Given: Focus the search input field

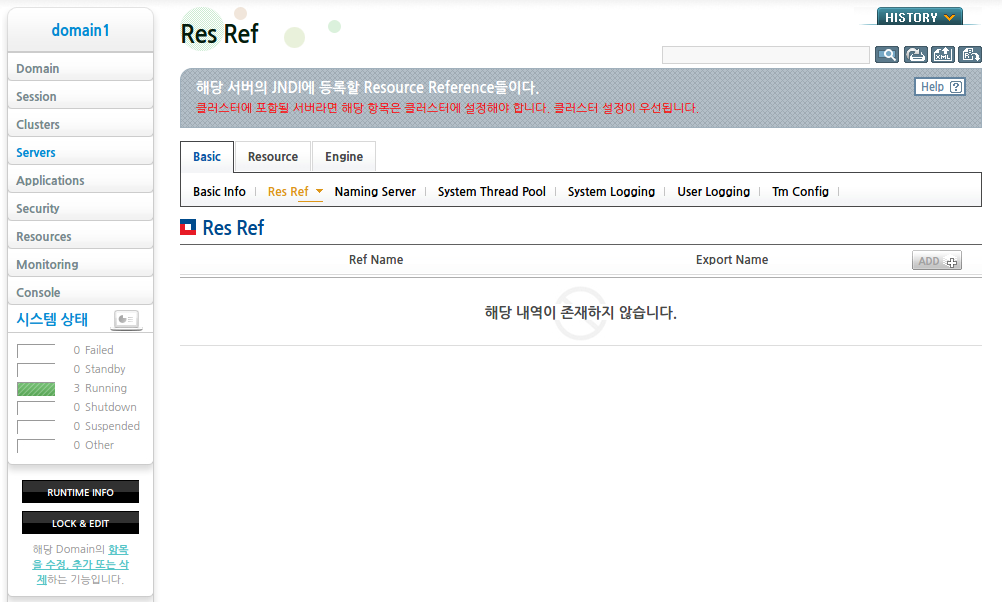Looking at the screenshot, I should (766, 55).
